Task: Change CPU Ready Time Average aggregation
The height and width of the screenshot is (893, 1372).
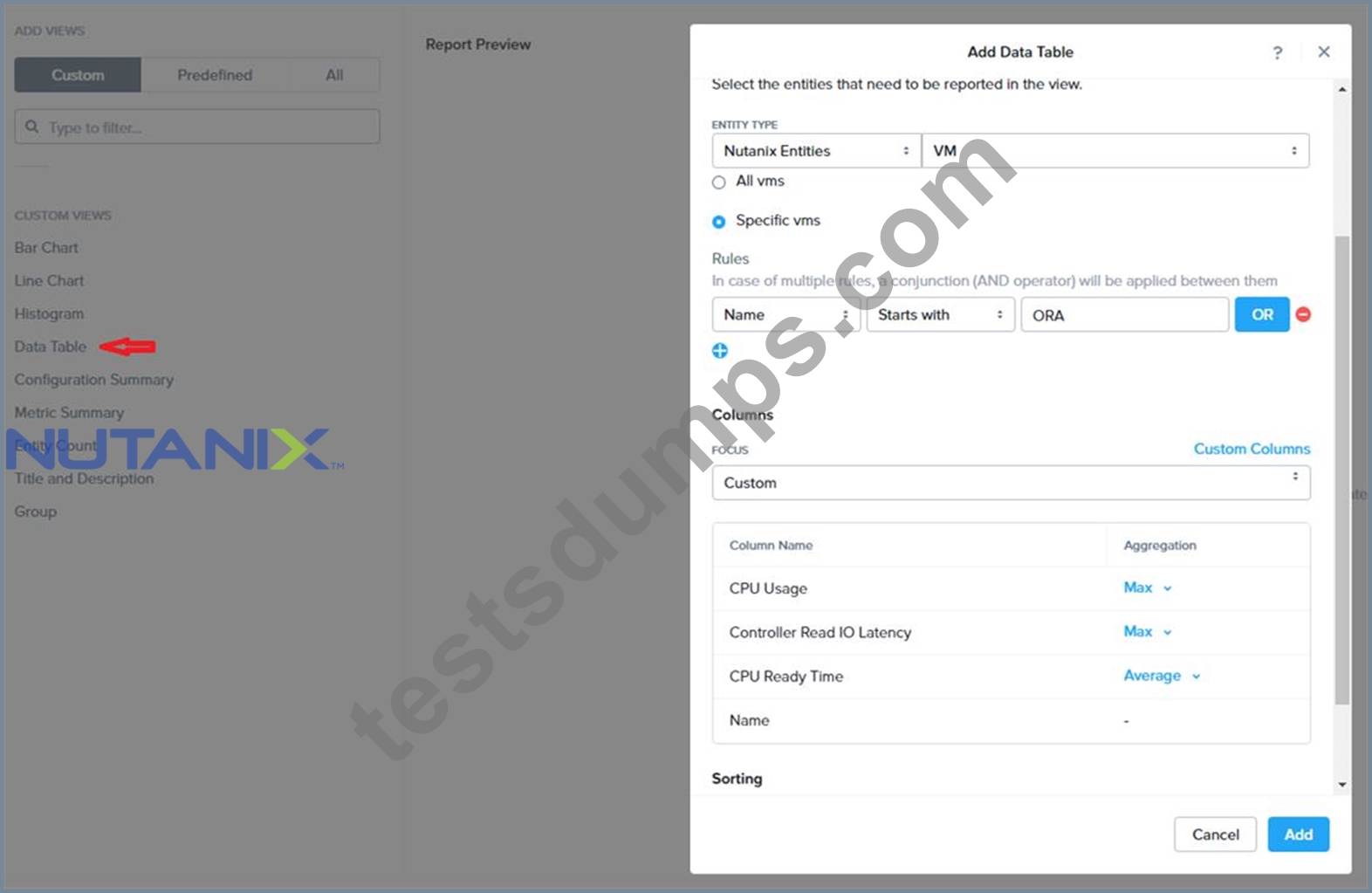Action: [x=1162, y=676]
